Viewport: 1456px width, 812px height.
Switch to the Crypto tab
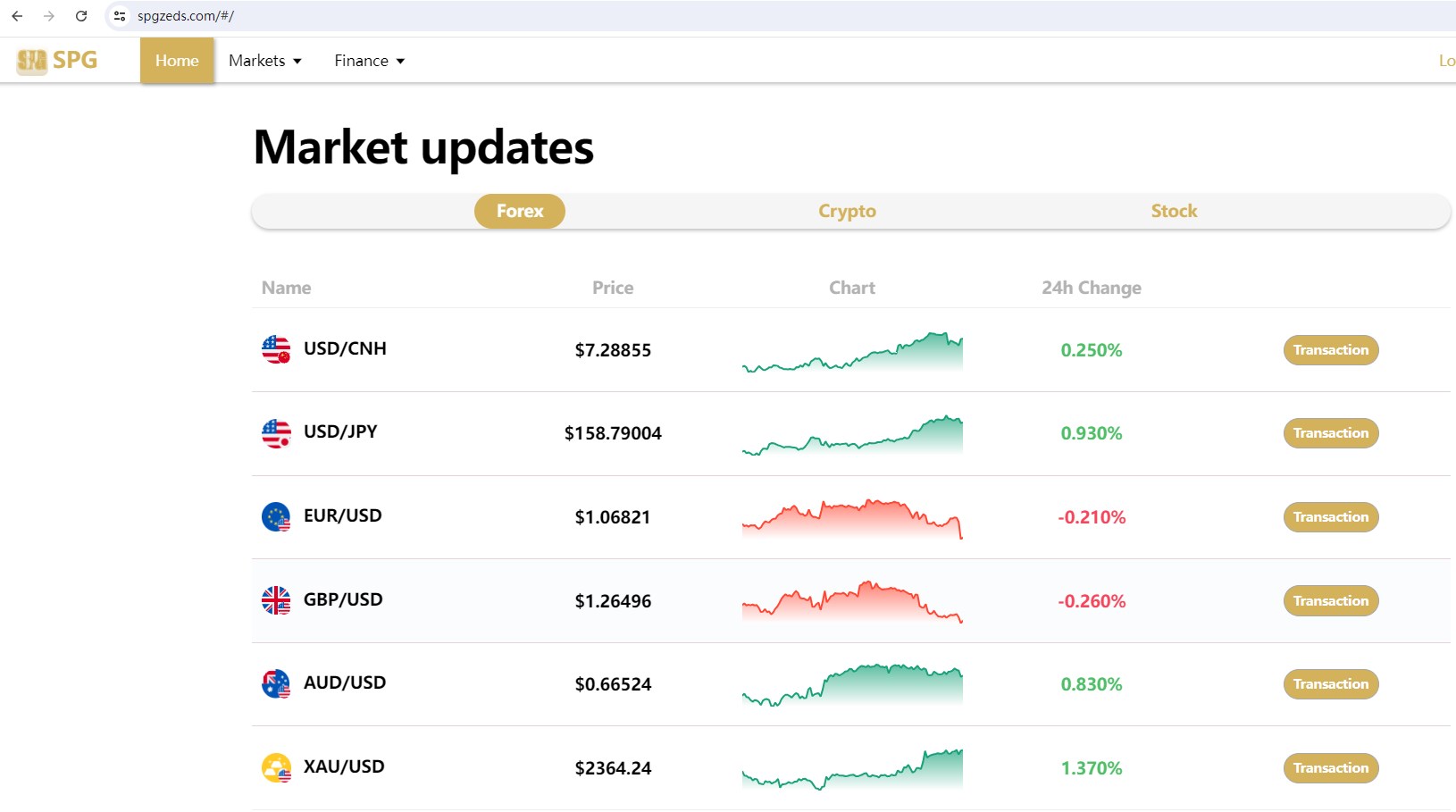point(847,212)
